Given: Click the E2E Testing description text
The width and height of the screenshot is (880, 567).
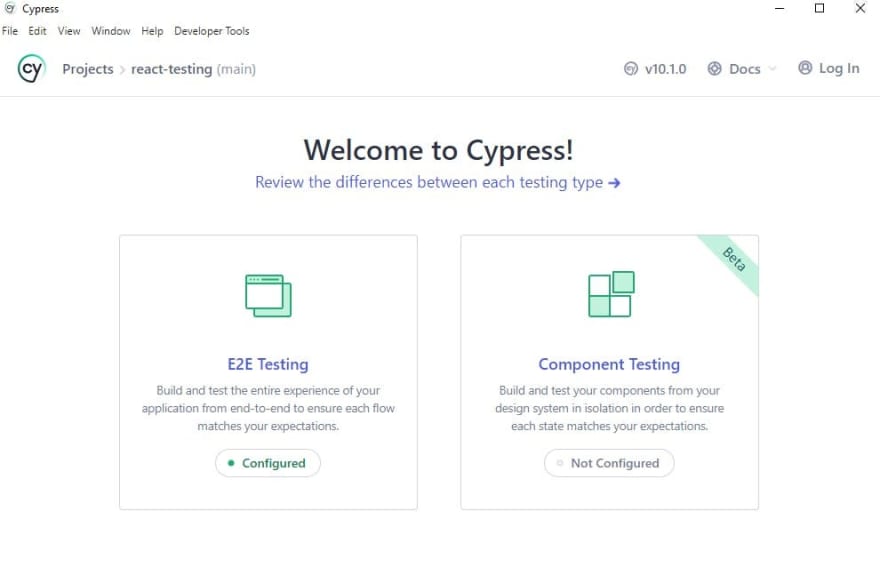Looking at the screenshot, I should [x=268, y=408].
